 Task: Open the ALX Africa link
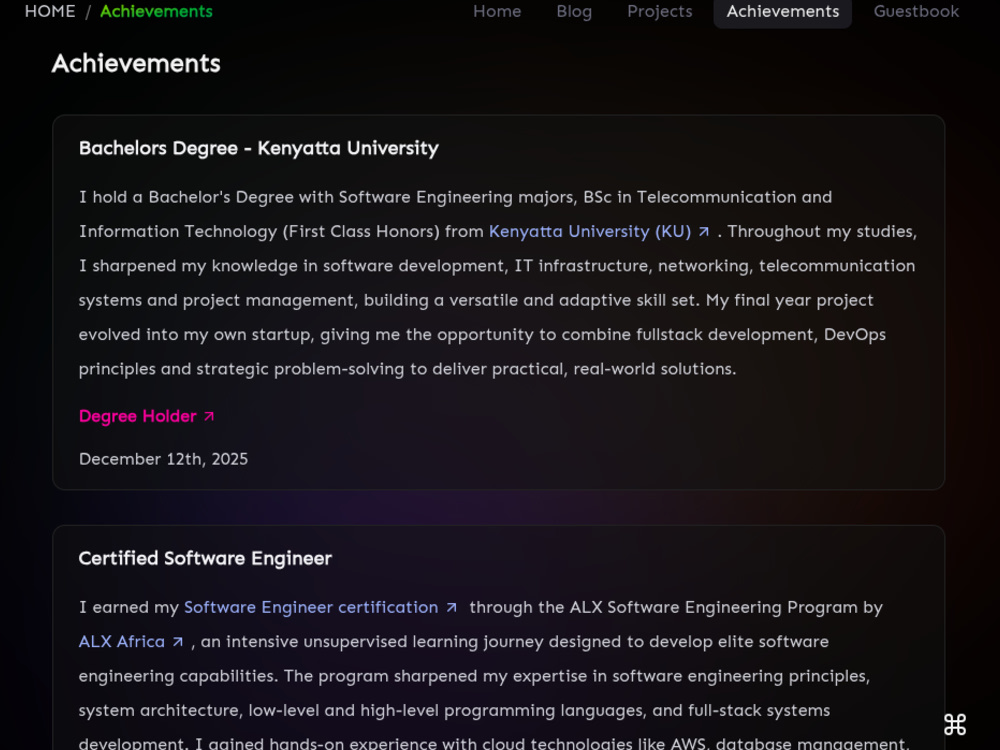tap(122, 642)
